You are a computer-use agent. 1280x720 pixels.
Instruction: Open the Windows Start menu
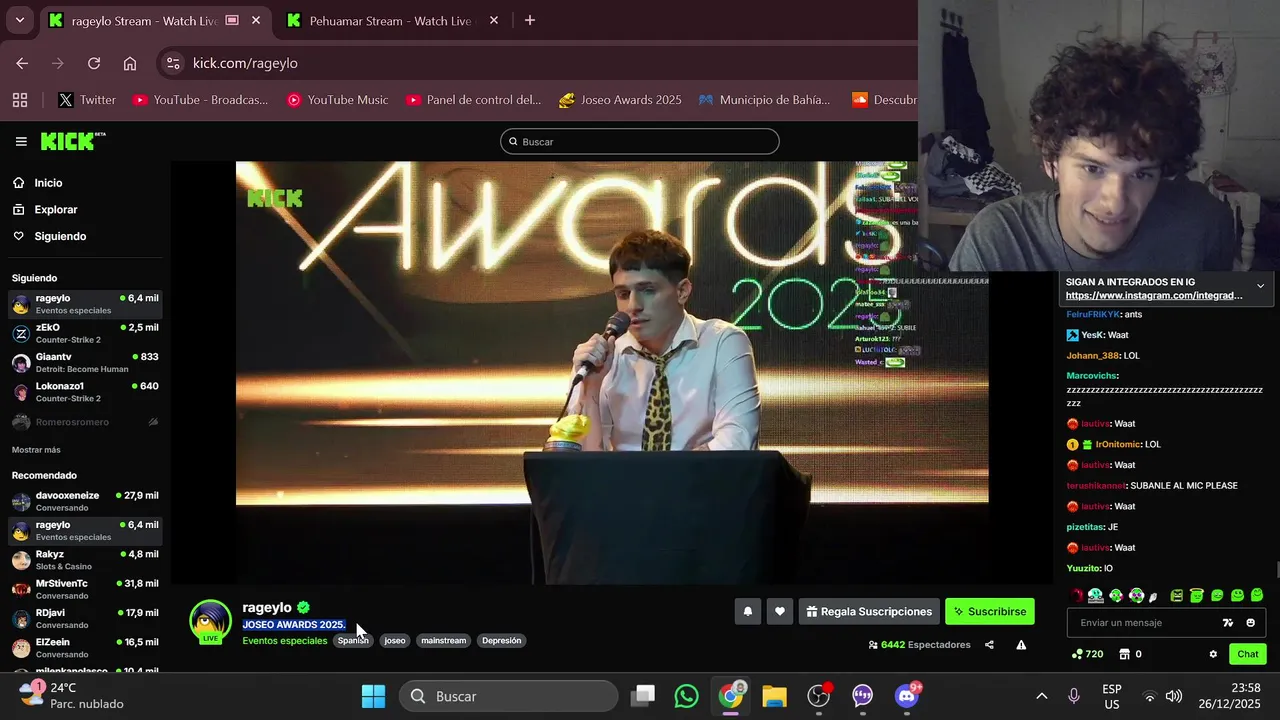(x=373, y=696)
